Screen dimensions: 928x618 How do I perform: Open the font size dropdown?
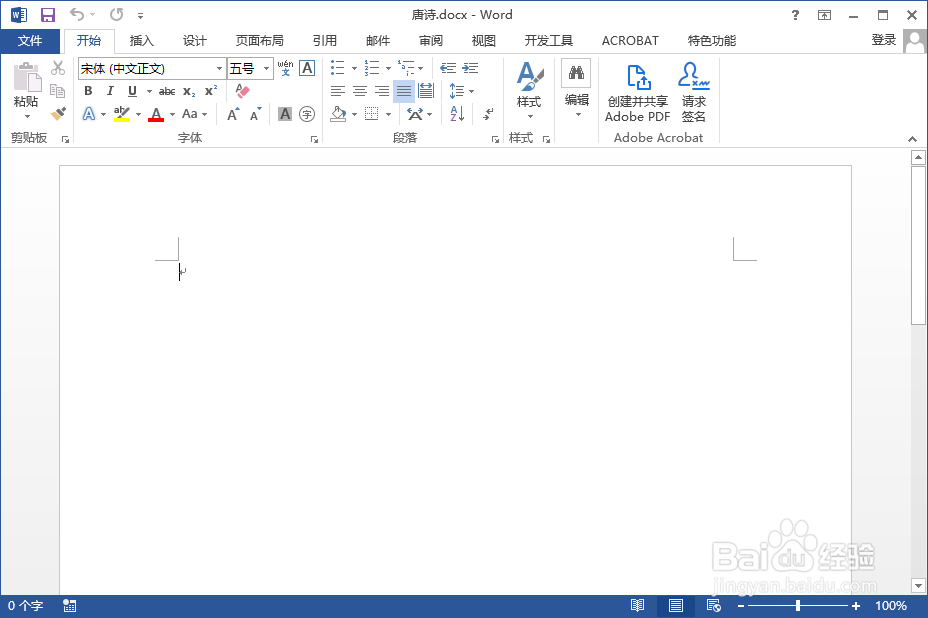(x=265, y=68)
